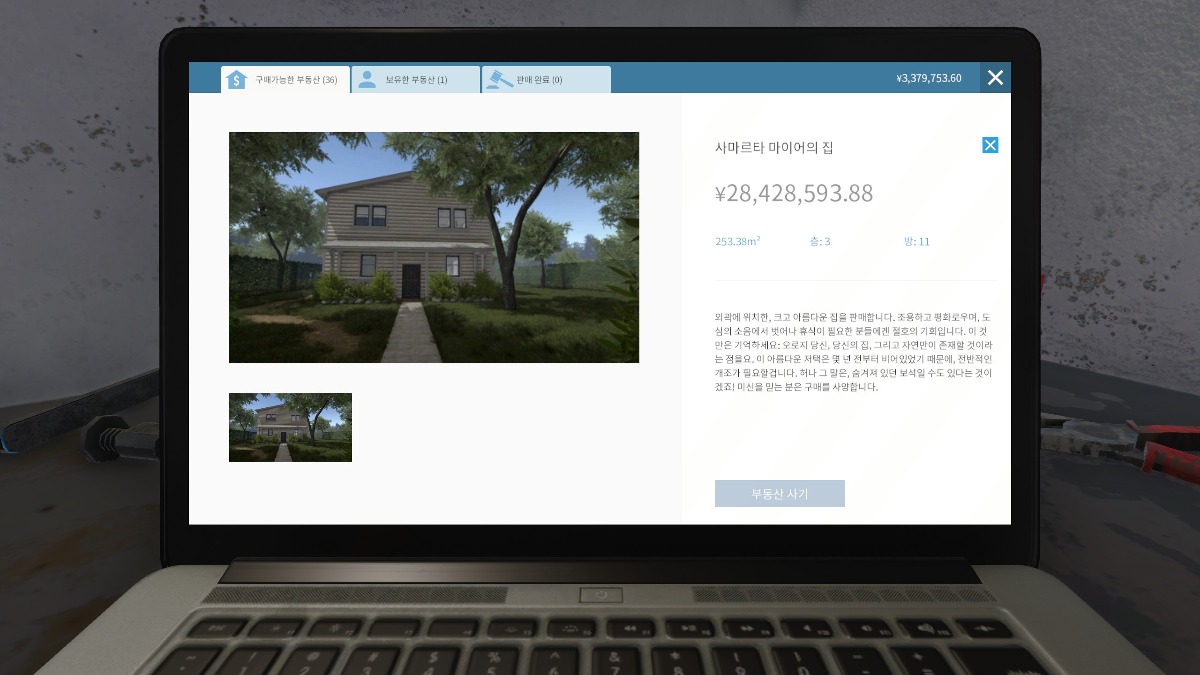
Task: Click the account balance ¥3,379,753.60
Action: (x=928, y=78)
